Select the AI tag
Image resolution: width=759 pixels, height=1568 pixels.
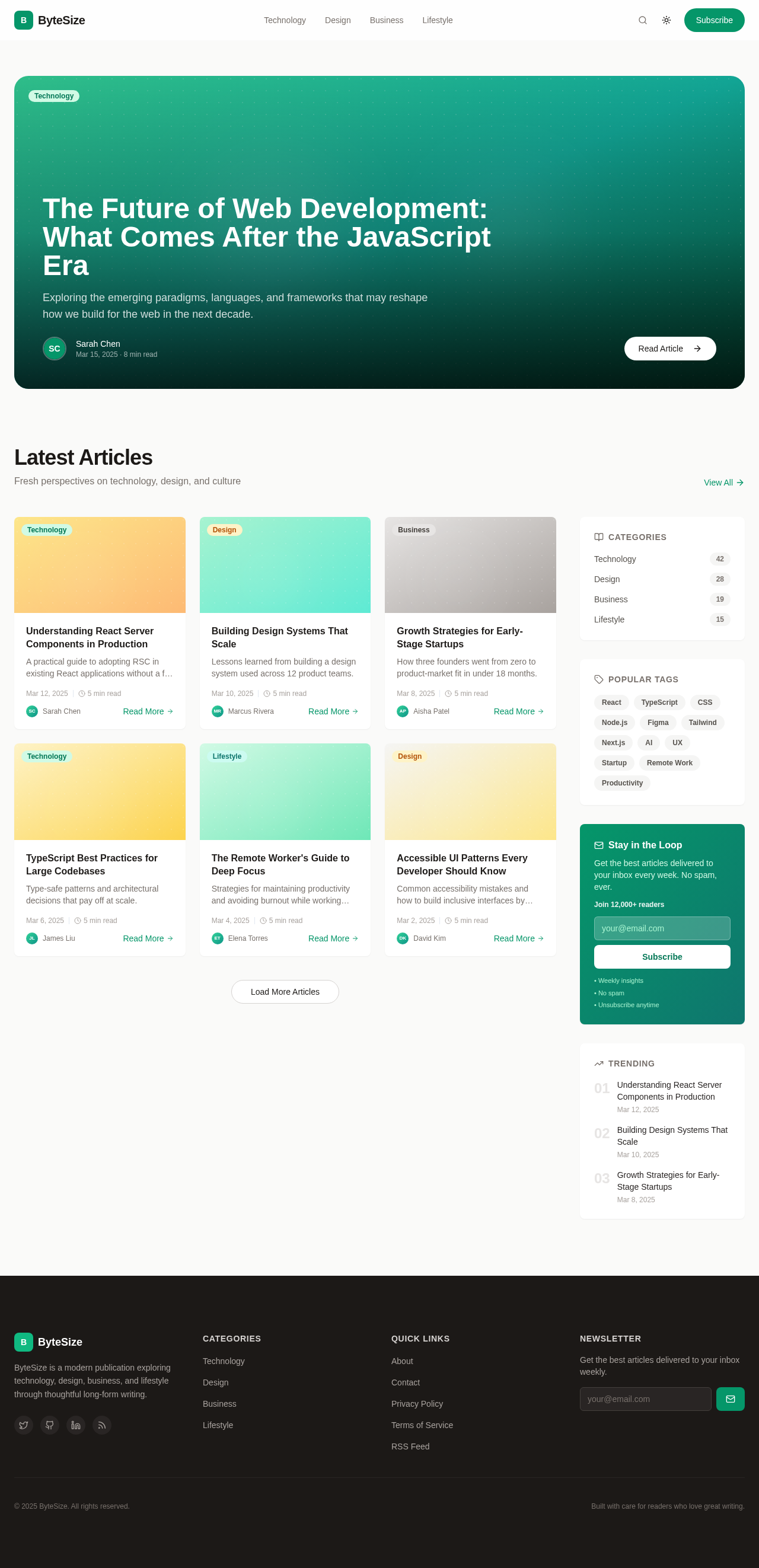(x=648, y=743)
